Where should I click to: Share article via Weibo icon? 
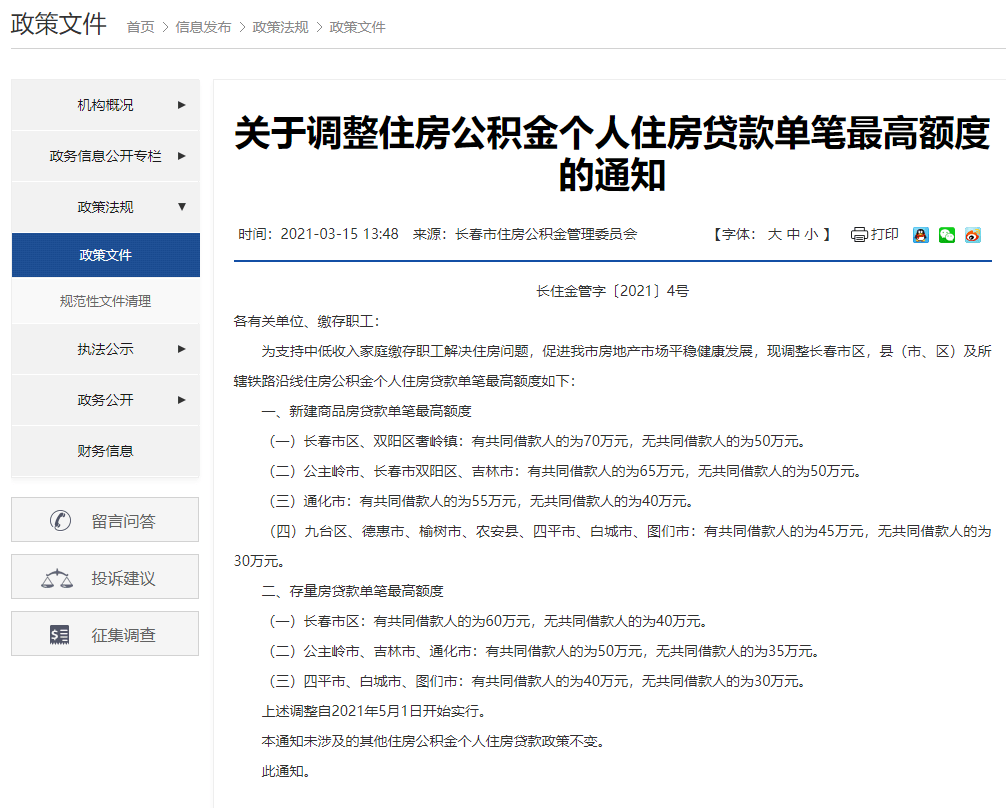tap(973, 235)
